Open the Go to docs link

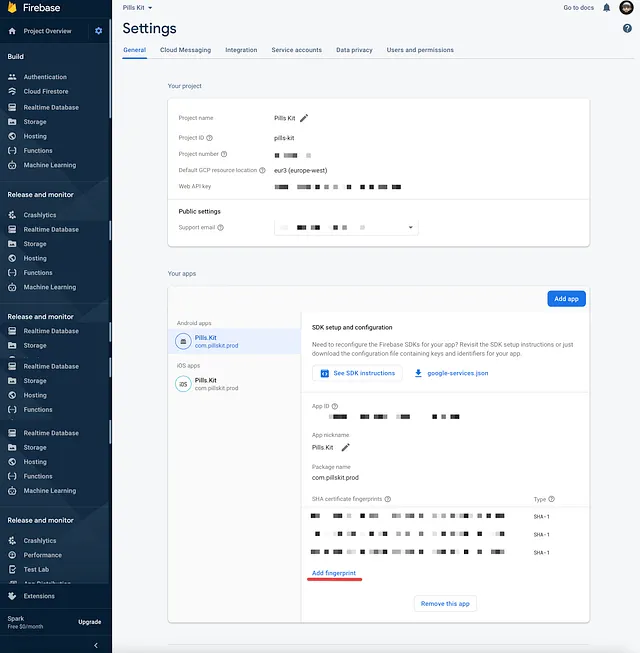coord(578,7)
